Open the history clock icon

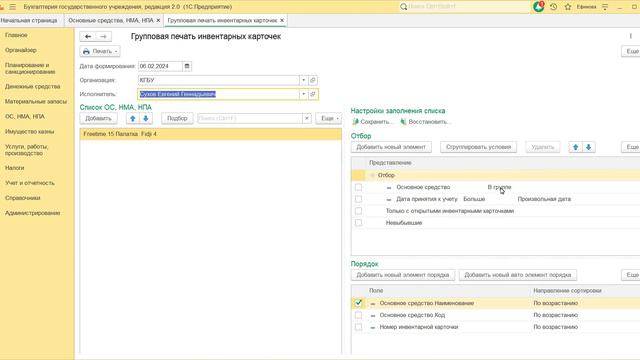[x=553, y=7]
